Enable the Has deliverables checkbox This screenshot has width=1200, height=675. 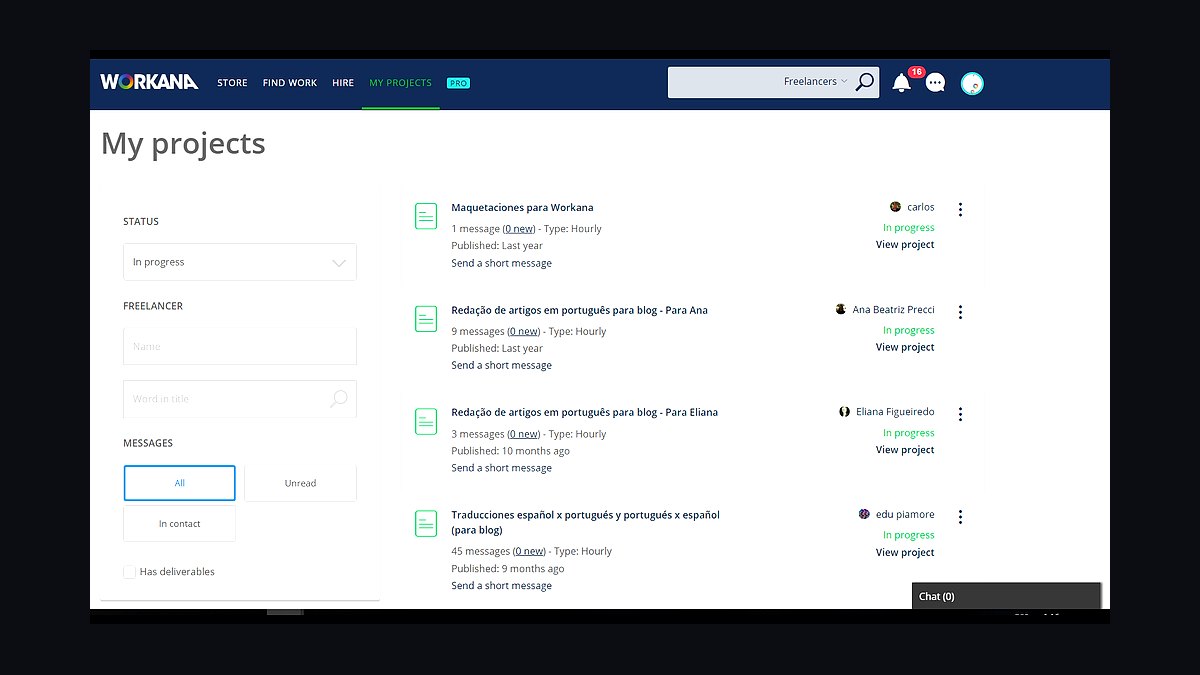coord(129,572)
